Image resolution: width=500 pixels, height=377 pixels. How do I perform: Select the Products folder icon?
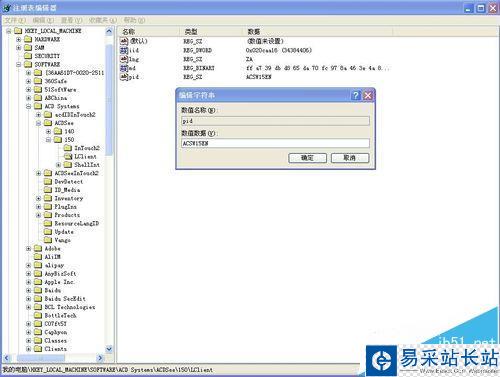(48, 215)
